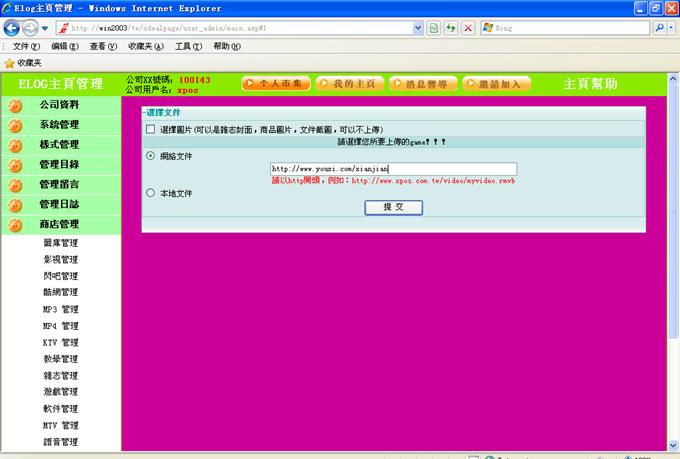Click the 個人市集 button in header
Screen dimensions: 680x459
coord(276,84)
